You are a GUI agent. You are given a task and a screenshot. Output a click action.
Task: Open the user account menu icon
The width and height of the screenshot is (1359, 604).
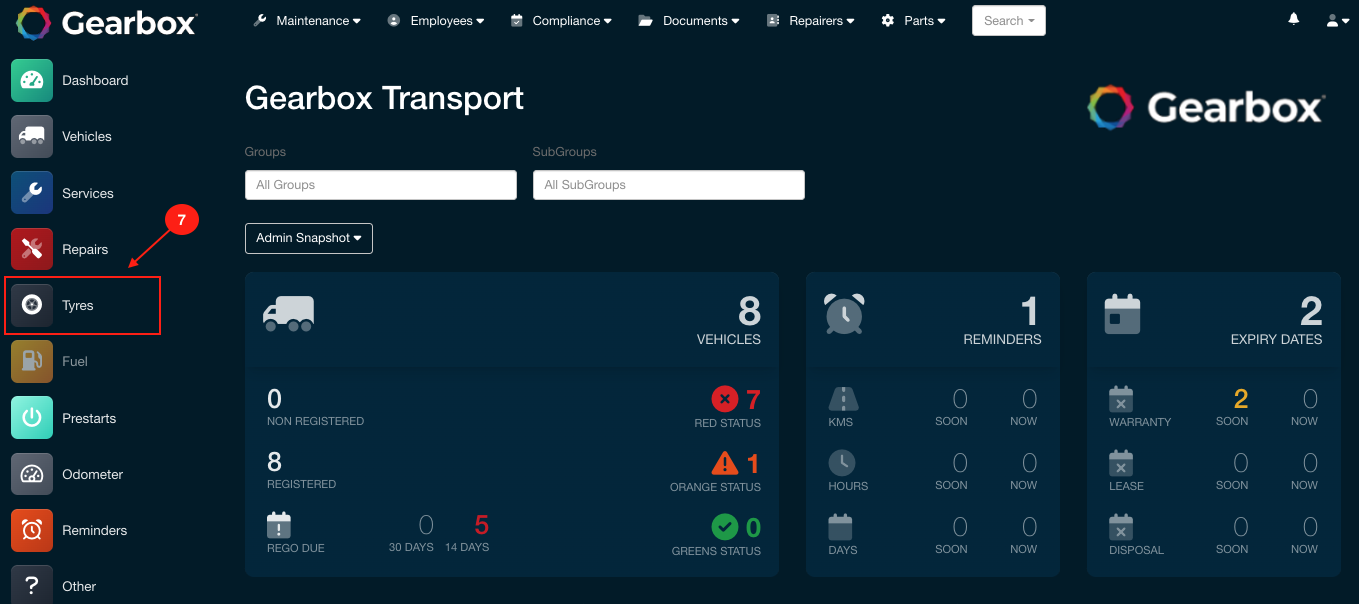[1337, 20]
